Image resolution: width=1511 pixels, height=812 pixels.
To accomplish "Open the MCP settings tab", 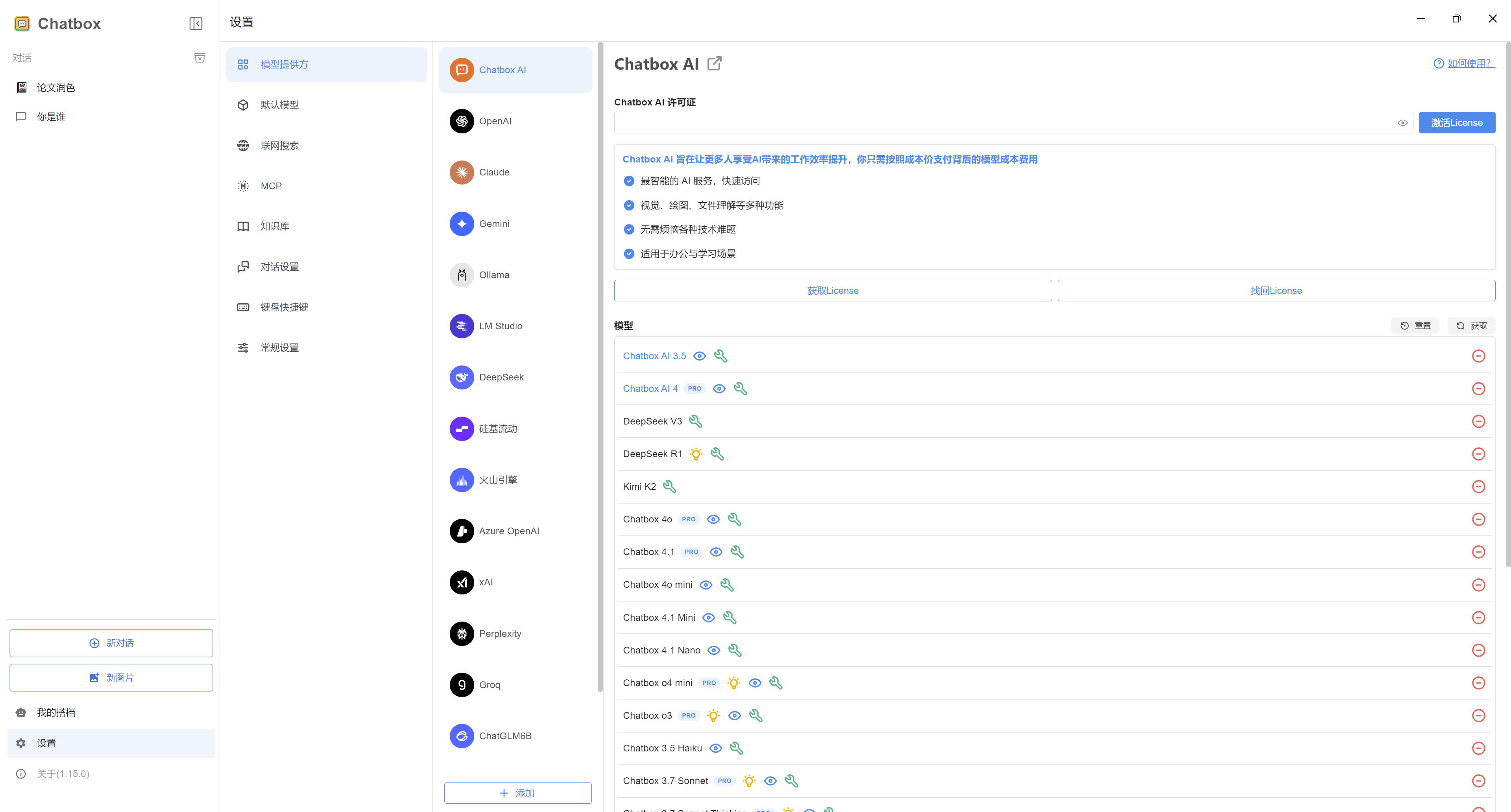I will coord(271,186).
